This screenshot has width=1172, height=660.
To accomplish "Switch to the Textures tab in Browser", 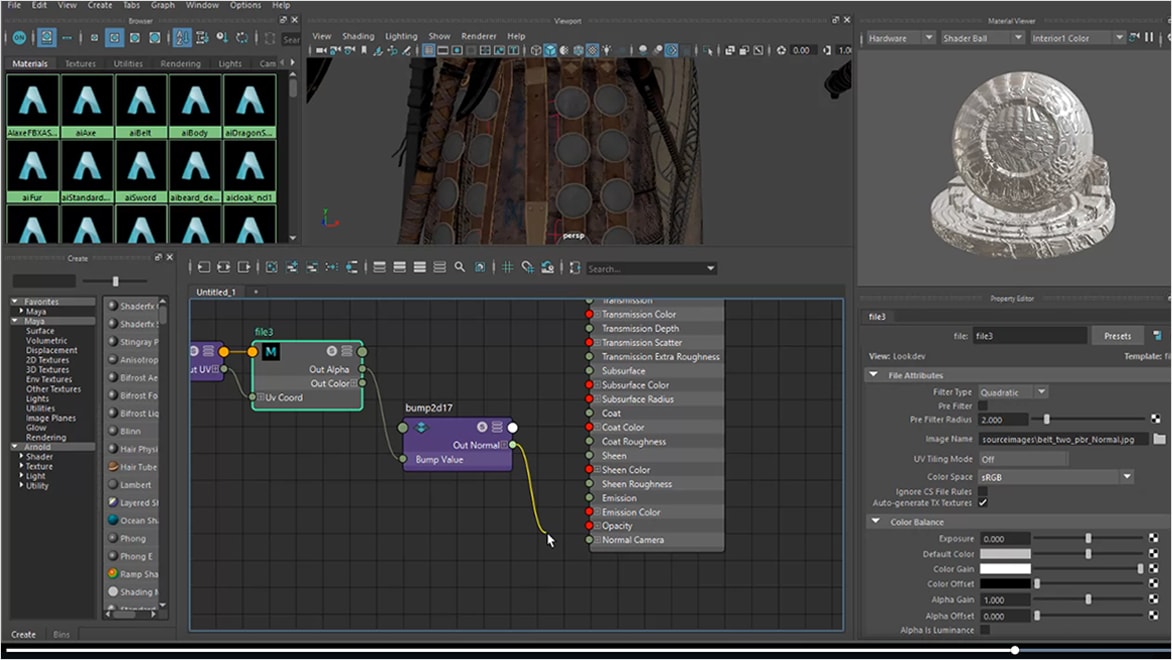I will (x=80, y=64).
